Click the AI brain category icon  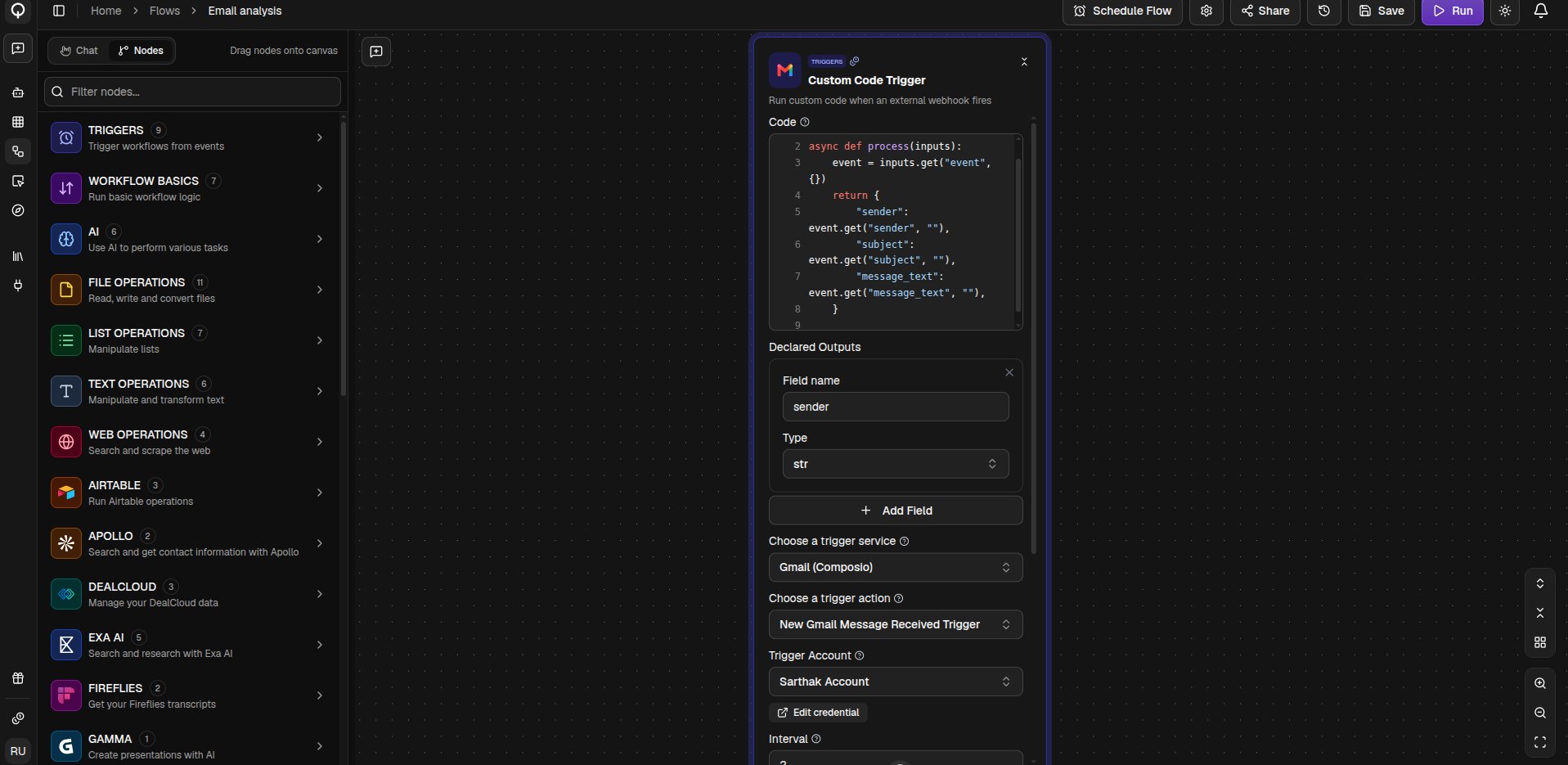66,239
